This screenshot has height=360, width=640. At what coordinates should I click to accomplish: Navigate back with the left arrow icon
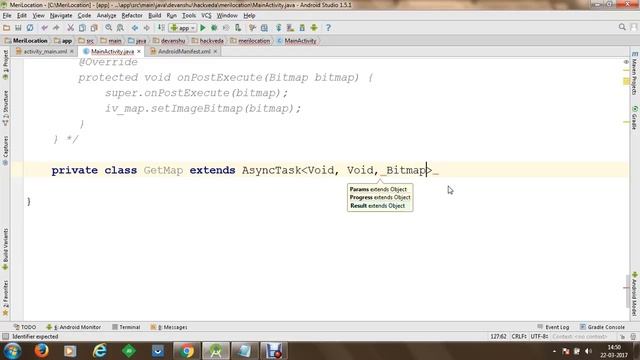pos(135,28)
